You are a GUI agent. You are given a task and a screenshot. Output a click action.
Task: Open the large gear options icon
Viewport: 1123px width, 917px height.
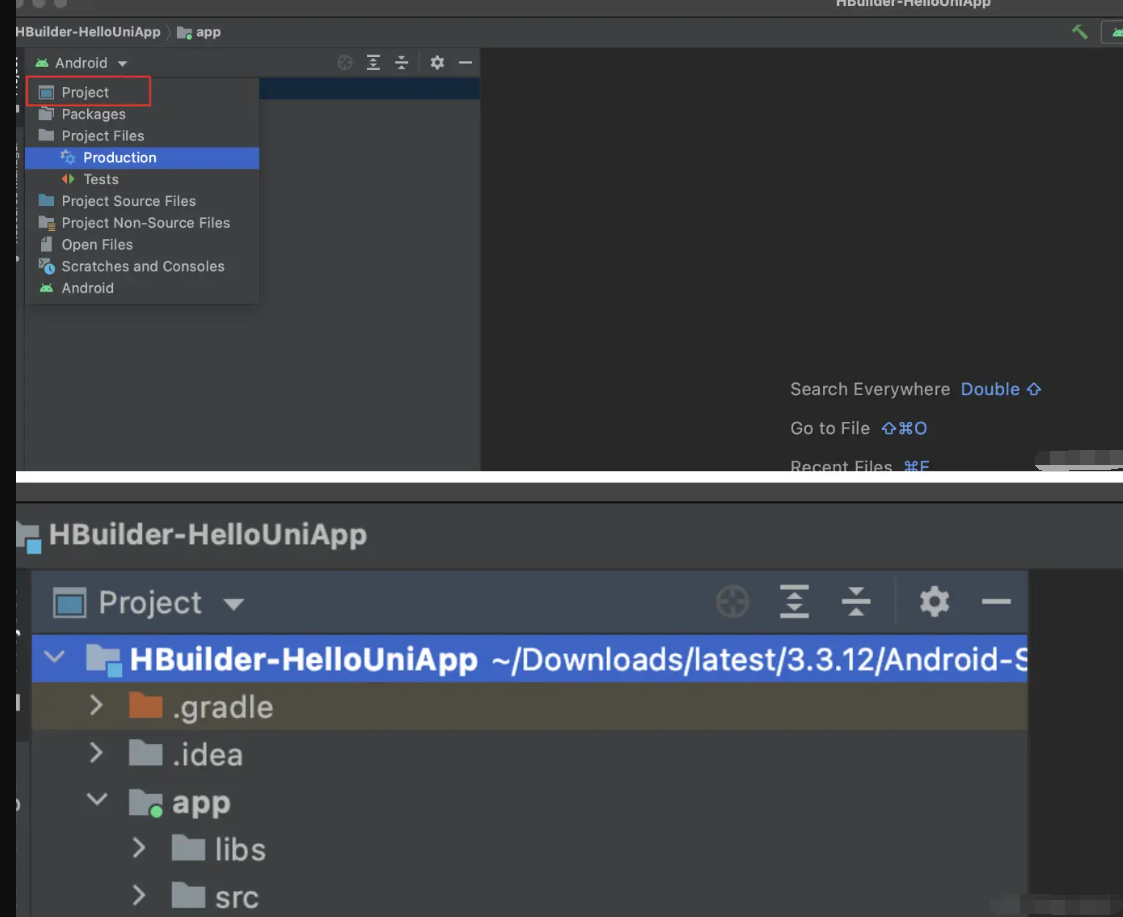pyautogui.click(x=935, y=602)
